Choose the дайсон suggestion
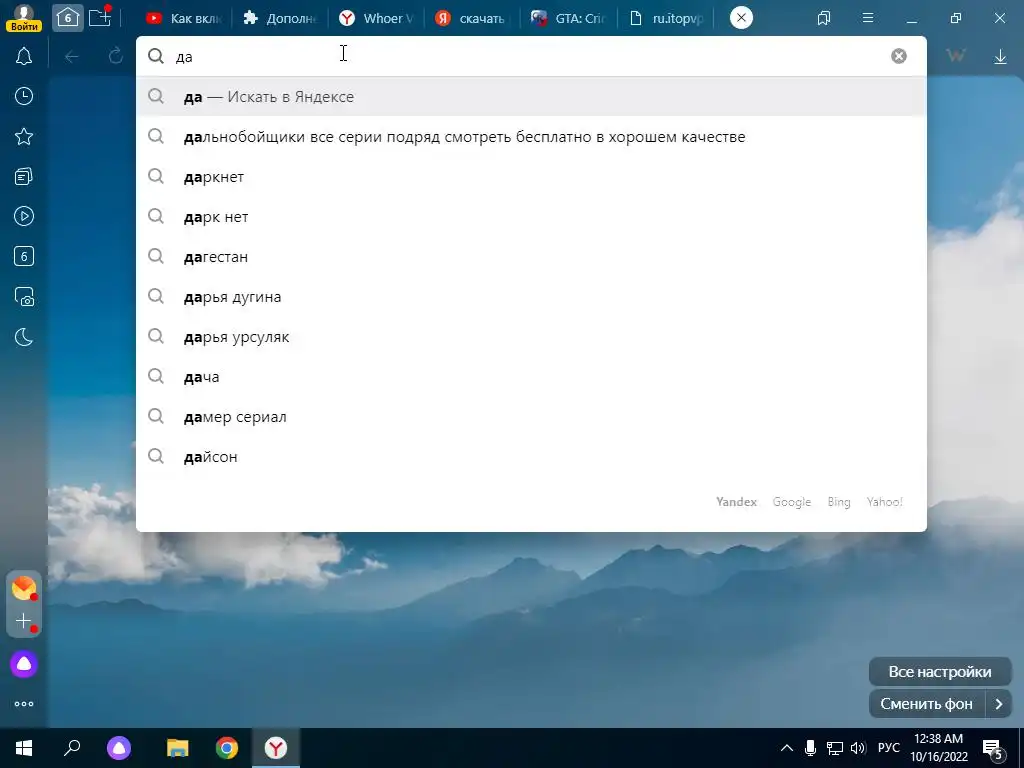The image size is (1024, 768). [531, 456]
